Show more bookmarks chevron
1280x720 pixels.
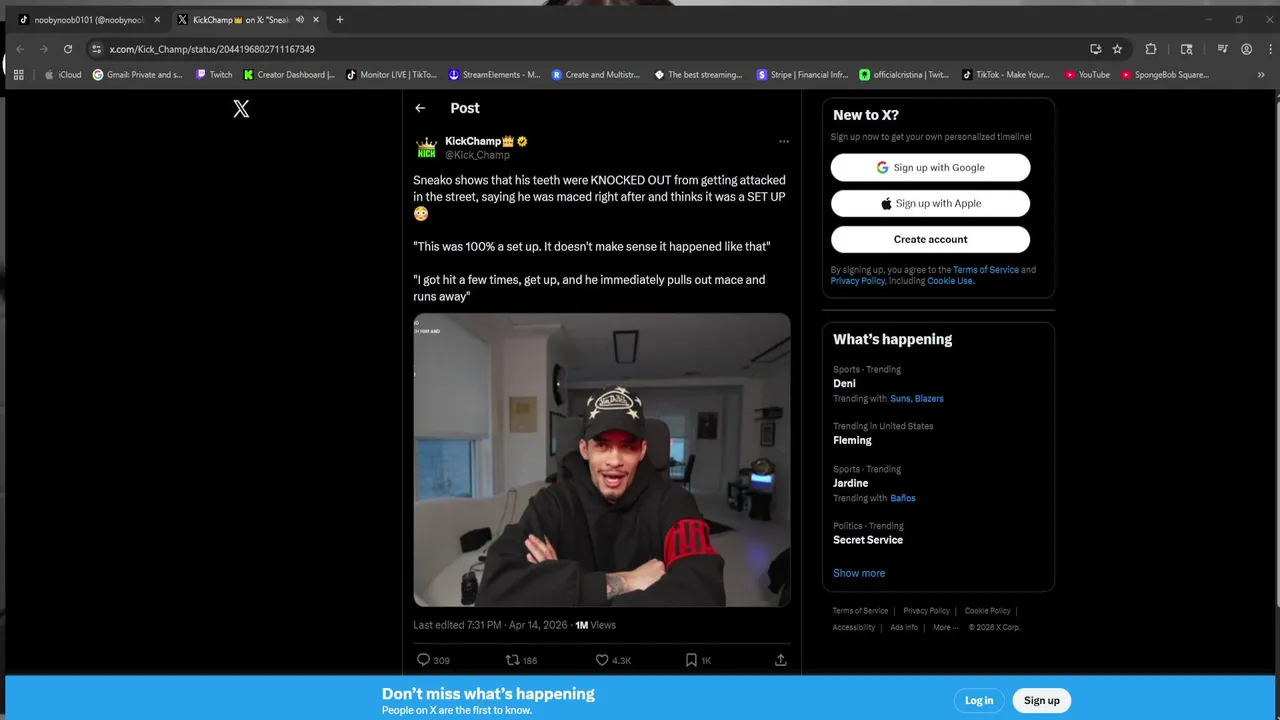1261,75
